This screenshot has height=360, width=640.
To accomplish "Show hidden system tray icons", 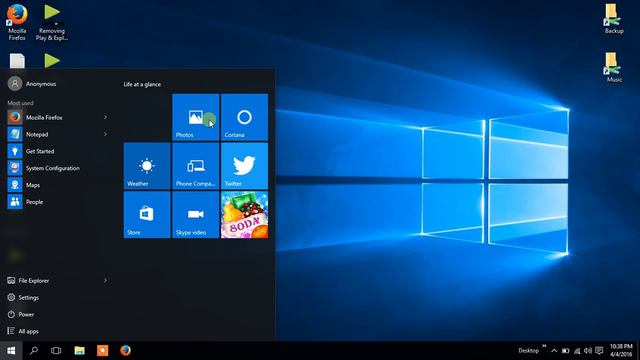I will coord(554,351).
